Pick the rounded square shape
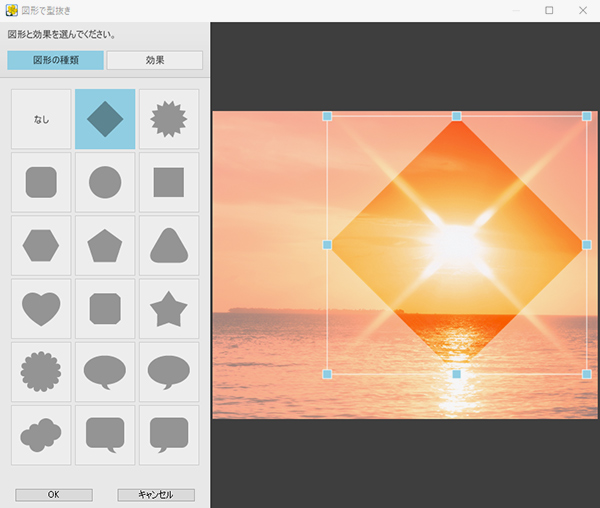The image size is (600, 508). click(x=41, y=183)
